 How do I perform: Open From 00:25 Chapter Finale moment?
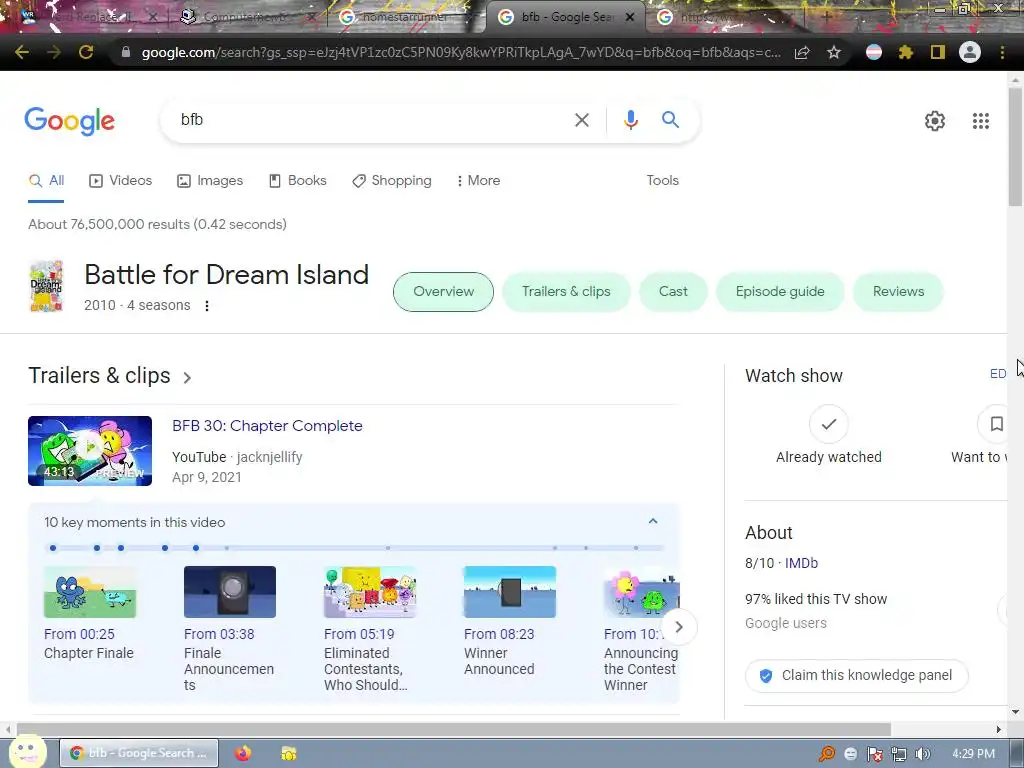[x=90, y=614]
